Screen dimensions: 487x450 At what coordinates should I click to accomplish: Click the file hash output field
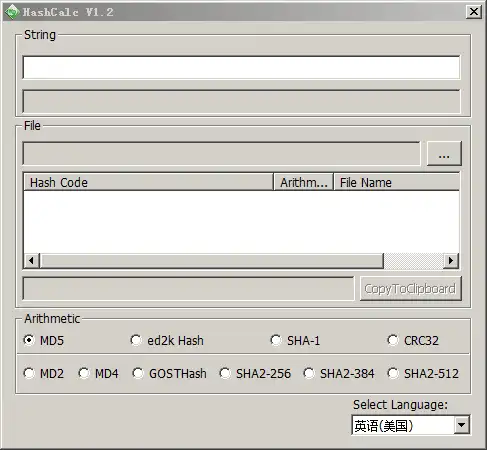[x=188, y=288]
